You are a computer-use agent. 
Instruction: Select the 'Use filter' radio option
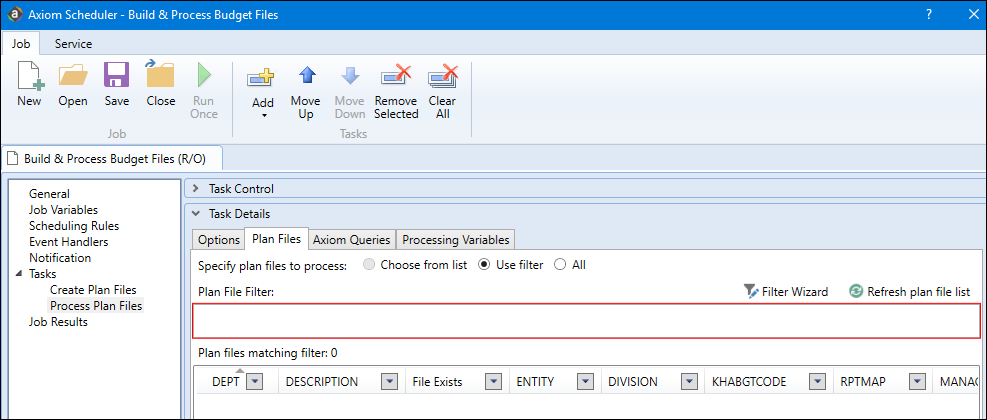486,265
